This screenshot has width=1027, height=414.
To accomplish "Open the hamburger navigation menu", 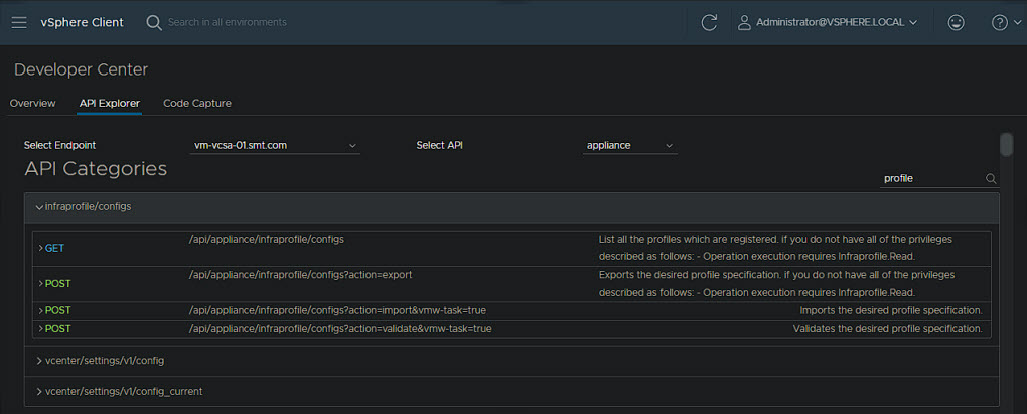I will 18,22.
